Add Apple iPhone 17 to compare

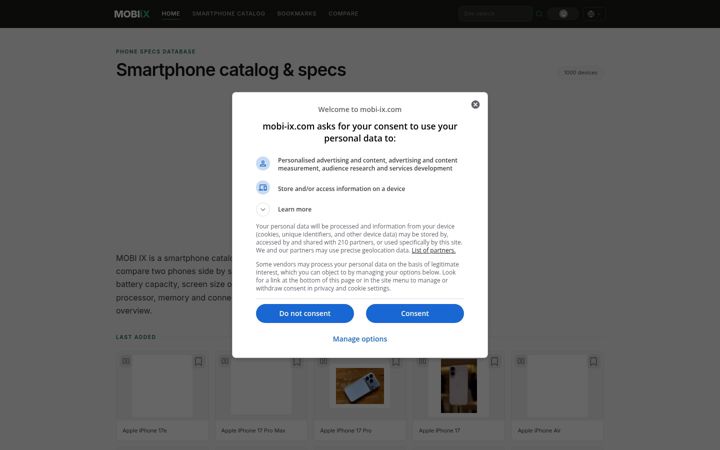422,361
